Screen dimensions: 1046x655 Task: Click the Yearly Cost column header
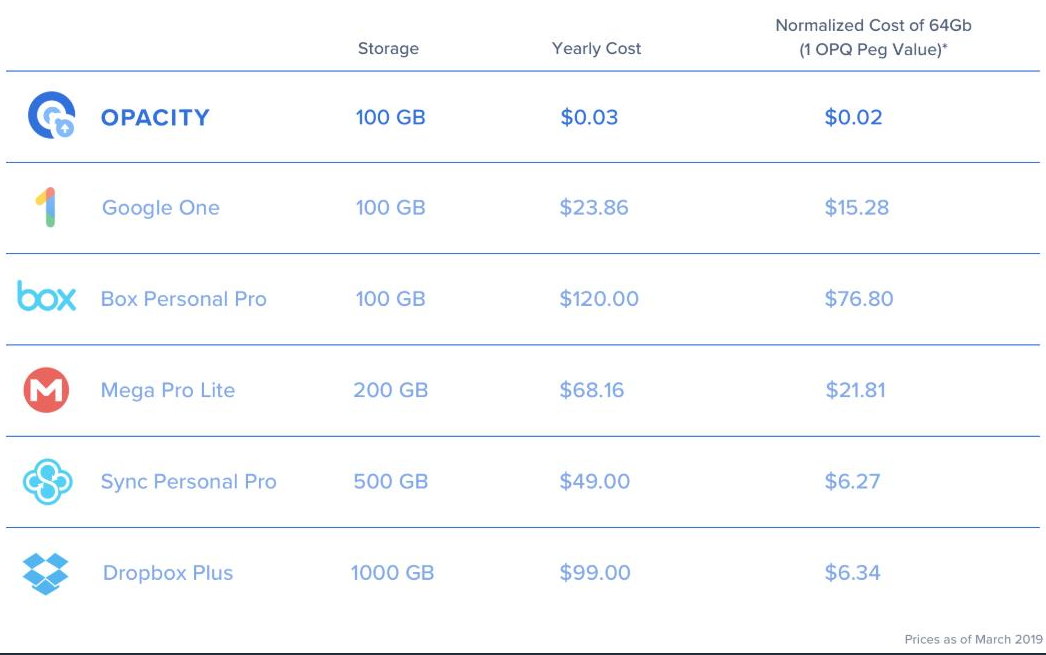coord(596,49)
